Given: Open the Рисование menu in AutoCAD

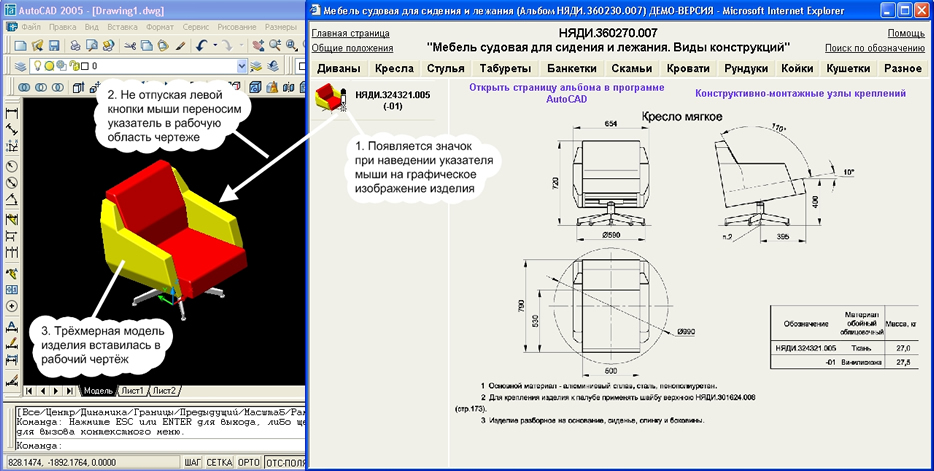Looking at the screenshot, I should pyautogui.click(x=237, y=27).
